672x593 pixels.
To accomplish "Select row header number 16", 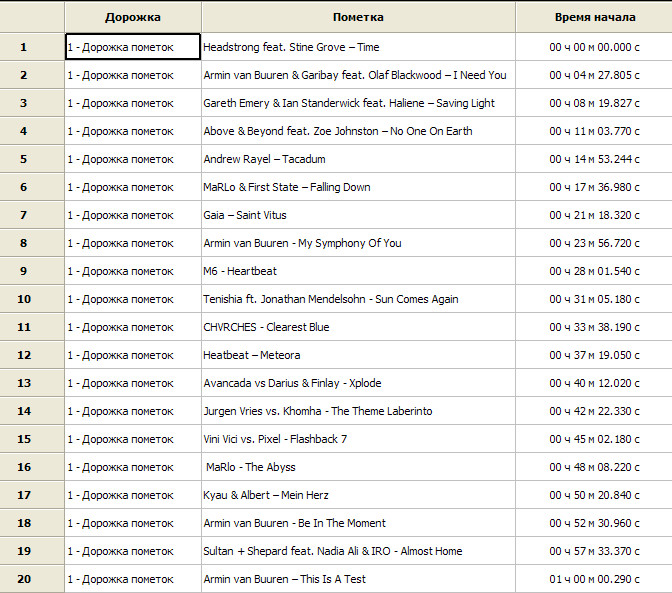I will pyautogui.click(x=32, y=467).
